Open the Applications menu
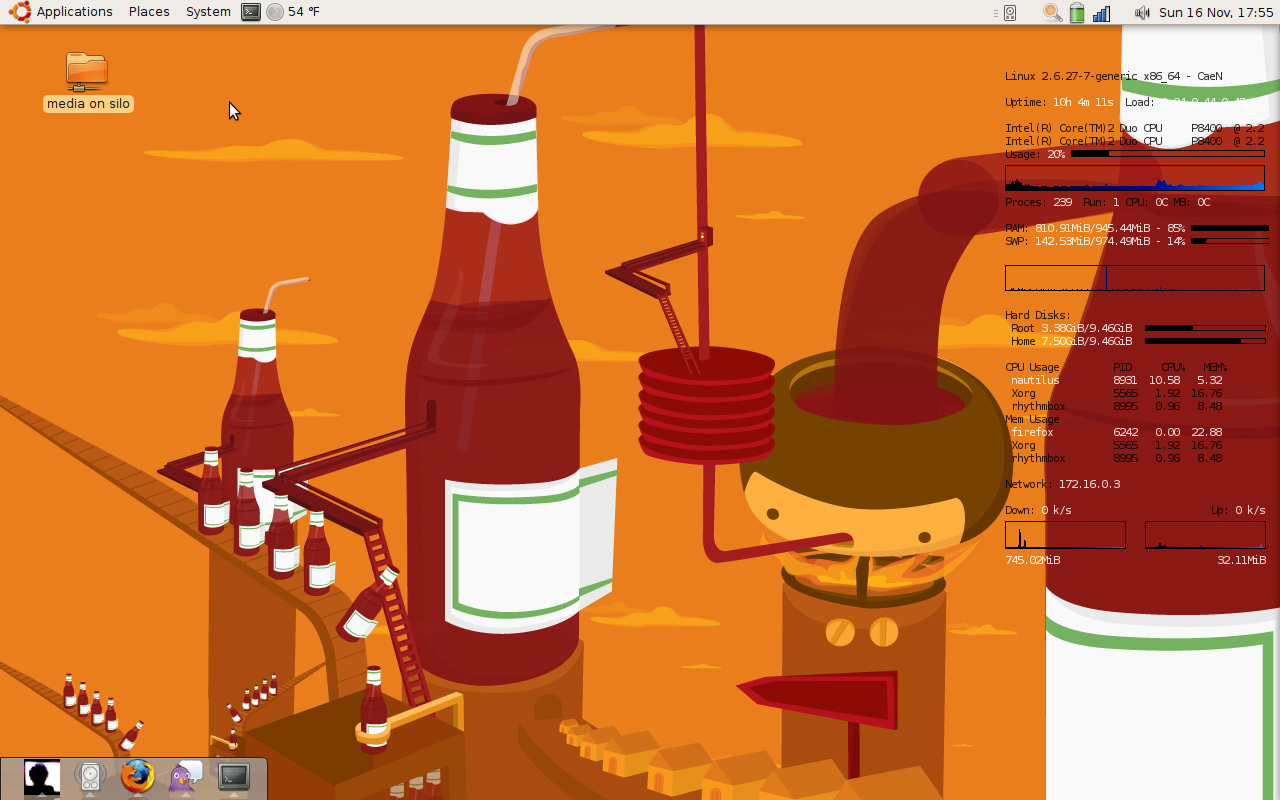This screenshot has height=800, width=1280. pos(74,12)
